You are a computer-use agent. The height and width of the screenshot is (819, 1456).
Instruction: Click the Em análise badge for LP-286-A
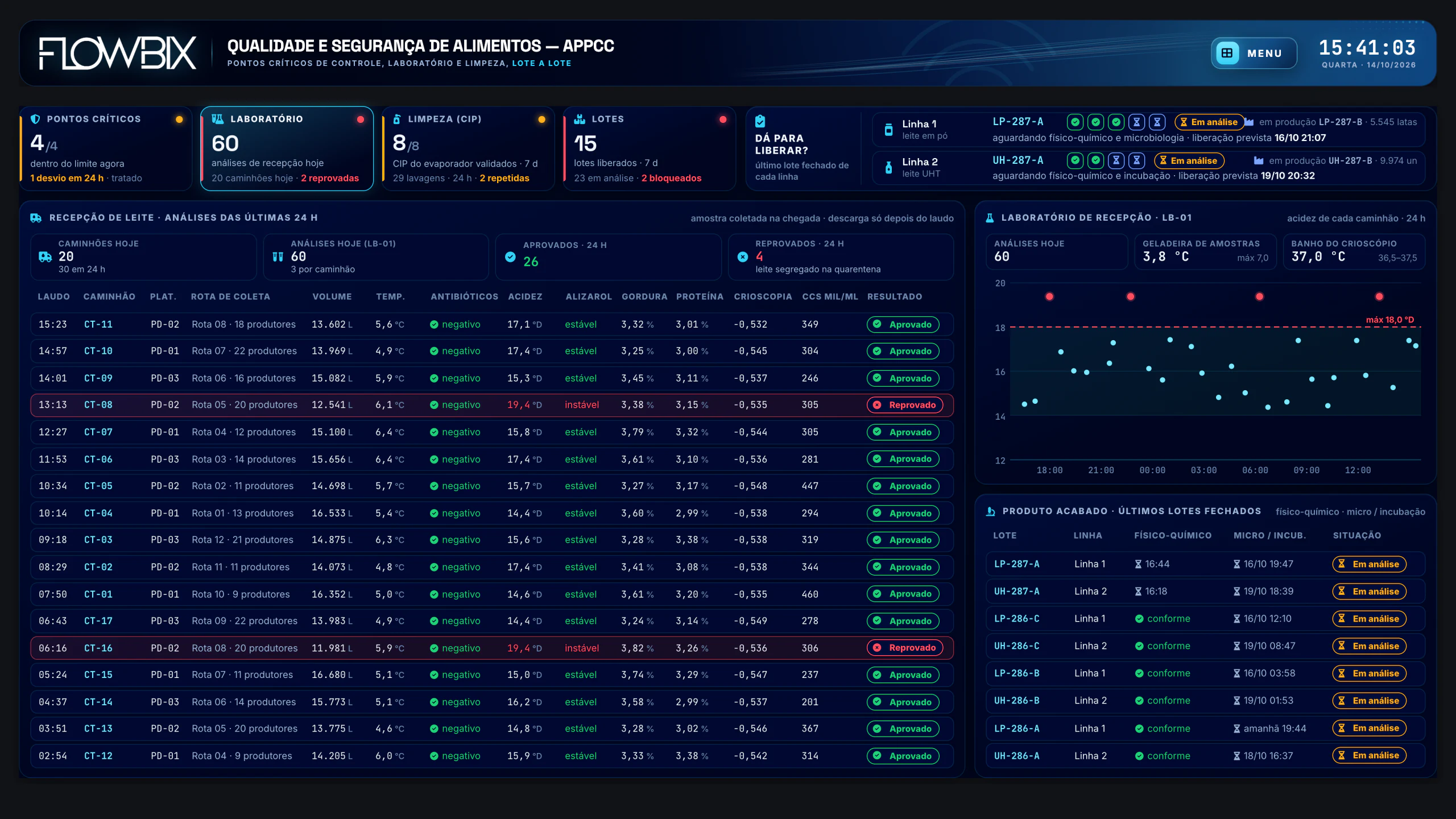tap(1369, 728)
